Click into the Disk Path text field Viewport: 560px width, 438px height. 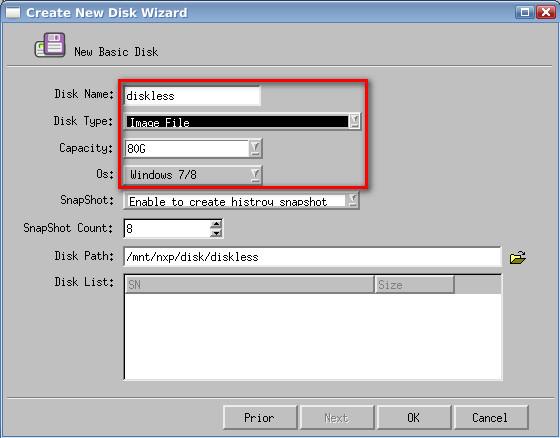312,257
